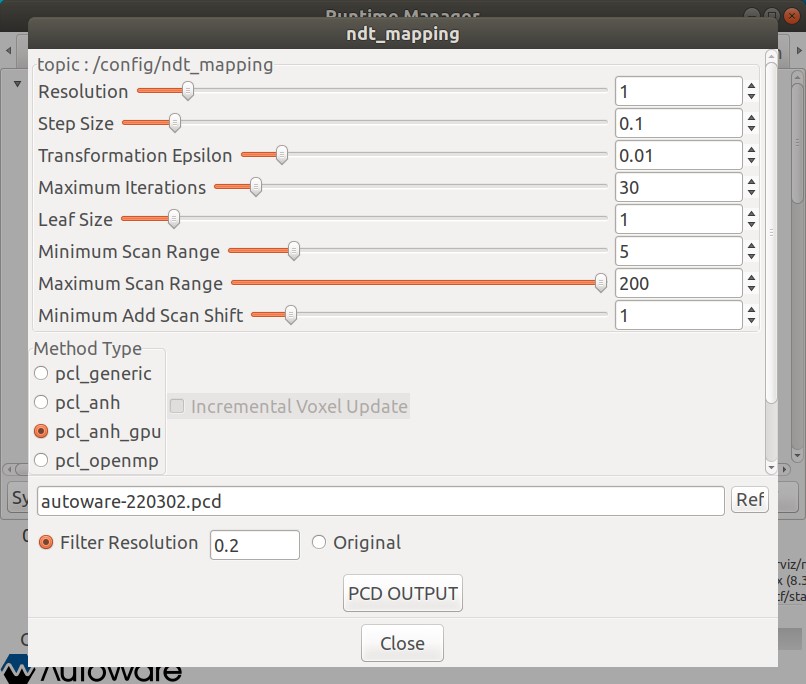Decrease Transformation Epsilon with down arrow
This screenshot has width=806, height=684.
[752, 160]
